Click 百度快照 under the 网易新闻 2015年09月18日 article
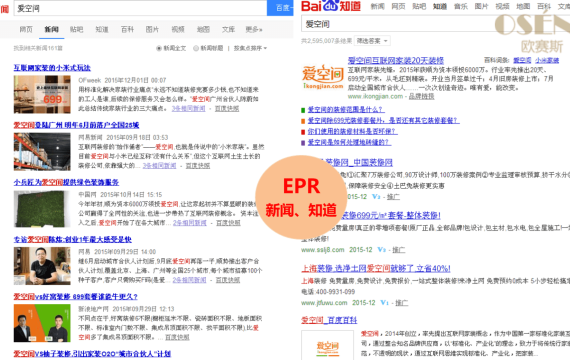This screenshot has height=360, width=570. click(198, 165)
